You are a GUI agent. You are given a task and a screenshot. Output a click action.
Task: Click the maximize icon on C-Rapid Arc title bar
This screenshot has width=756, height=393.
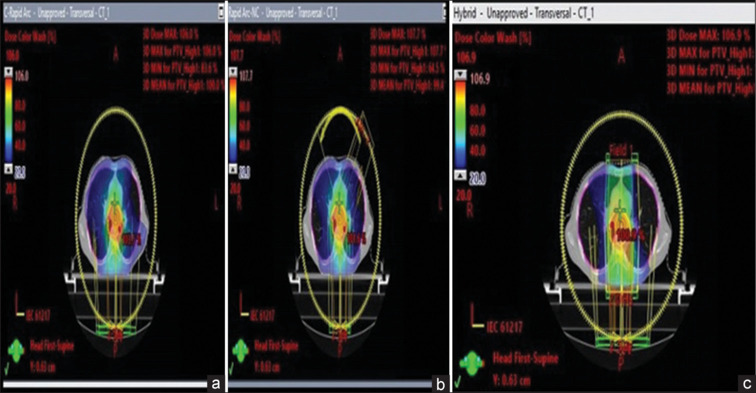(x=221, y=13)
